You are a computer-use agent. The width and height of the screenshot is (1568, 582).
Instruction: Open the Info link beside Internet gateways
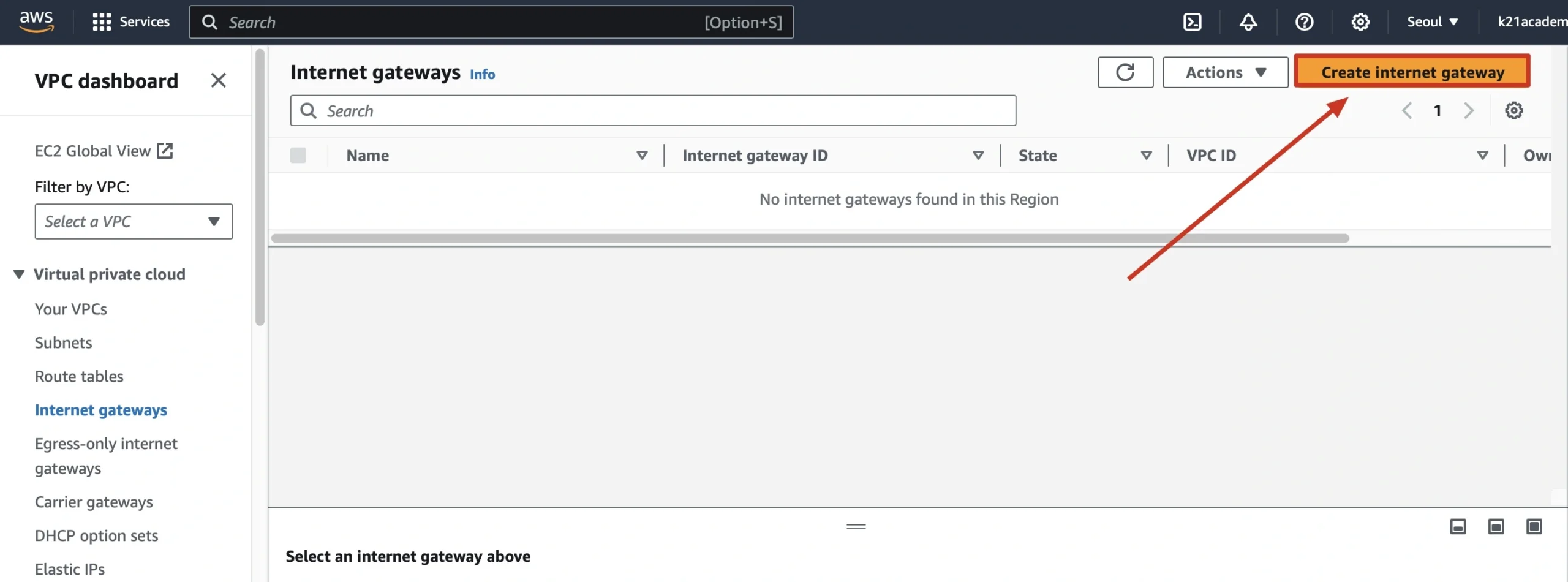pyautogui.click(x=482, y=74)
